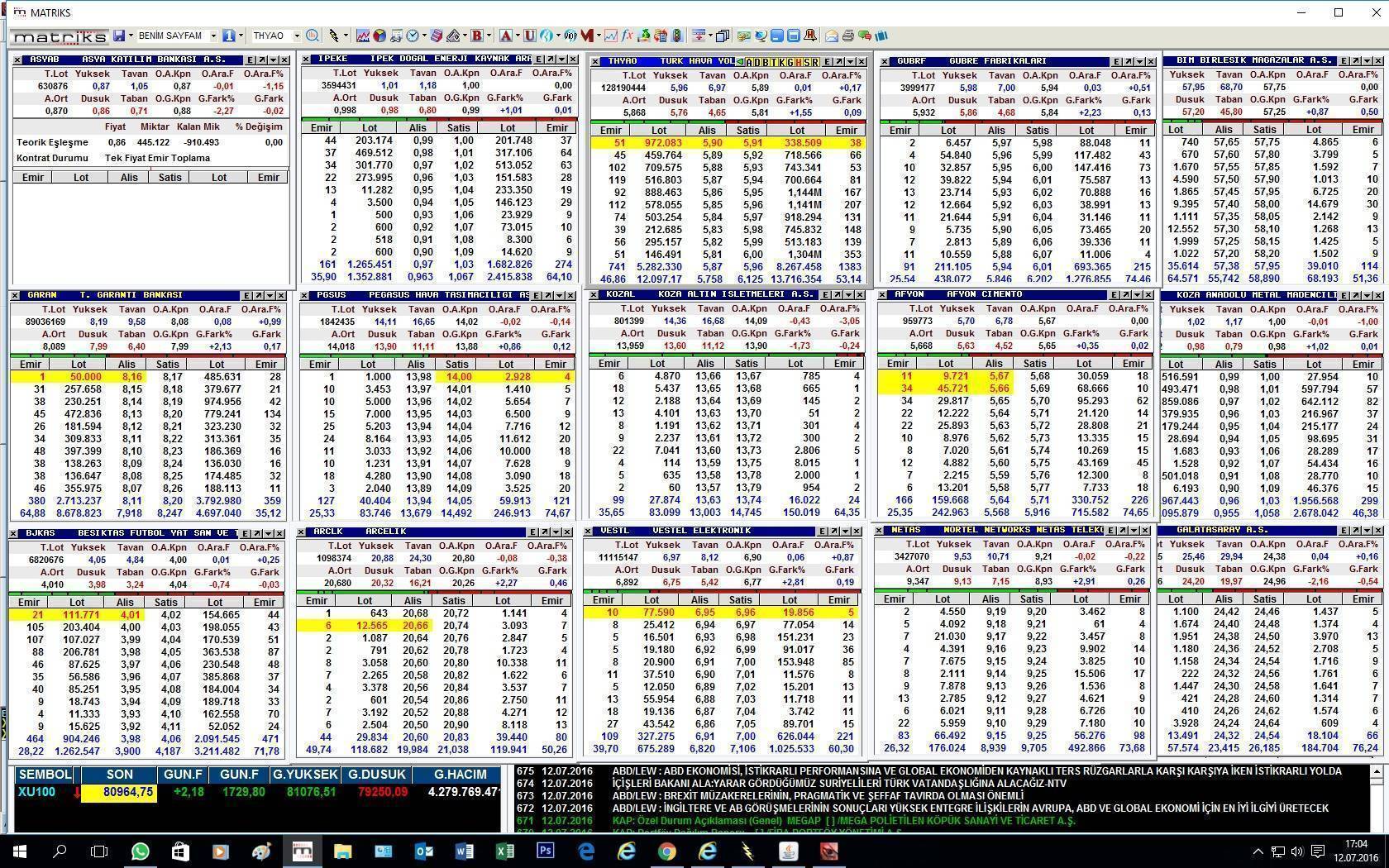
Task: Click the fx formula toolbar icon
Action: (627, 36)
